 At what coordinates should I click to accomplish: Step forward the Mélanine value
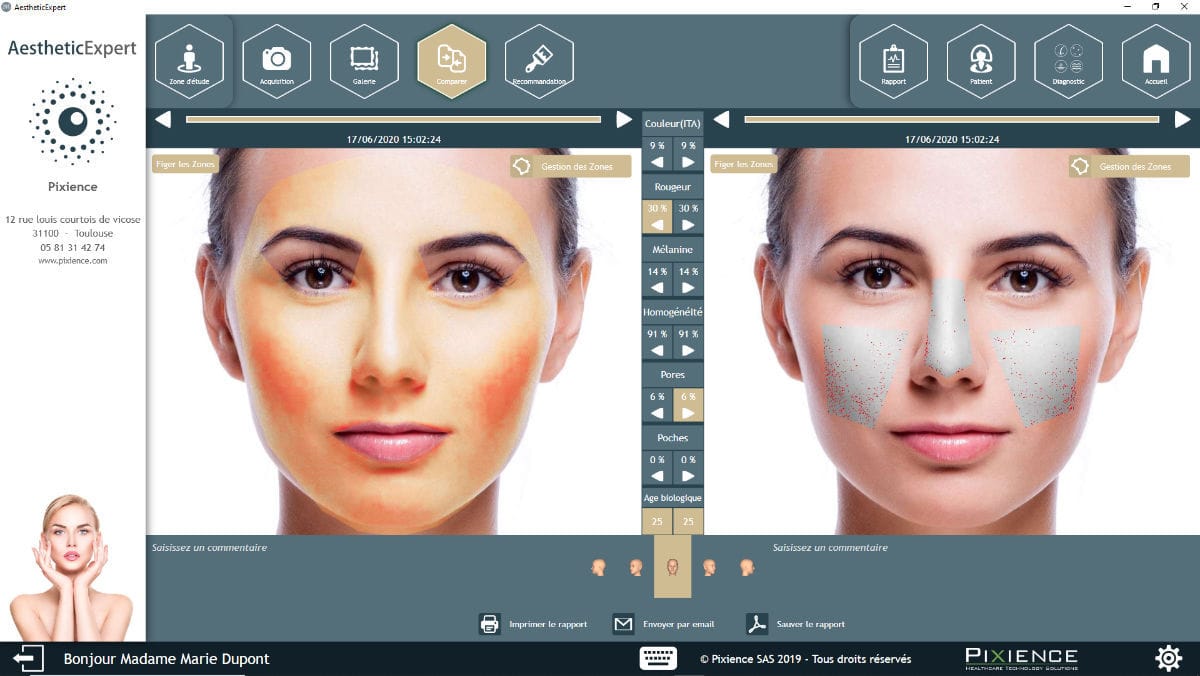coord(686,287)
